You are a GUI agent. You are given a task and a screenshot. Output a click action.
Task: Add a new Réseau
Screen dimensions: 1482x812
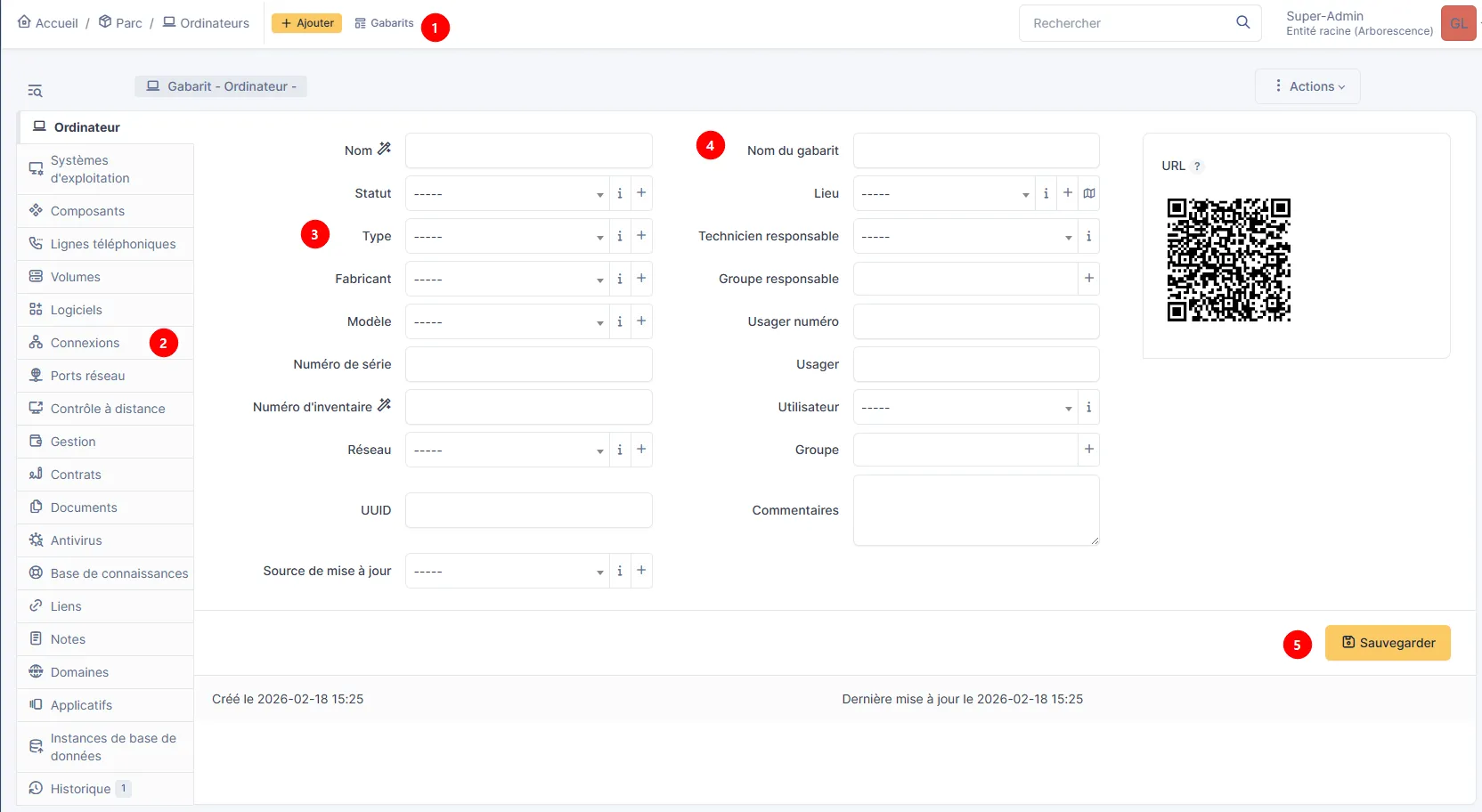coord(641,450)
